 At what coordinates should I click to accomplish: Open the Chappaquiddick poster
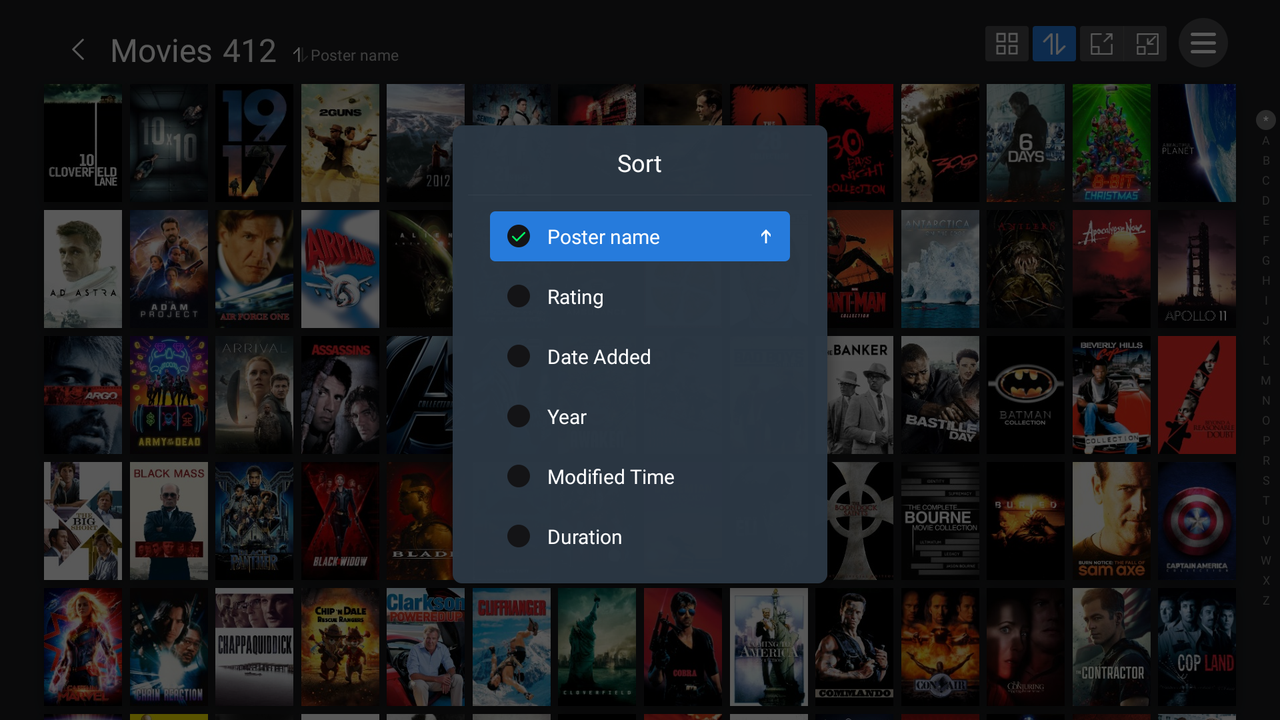tap(255, 647)
